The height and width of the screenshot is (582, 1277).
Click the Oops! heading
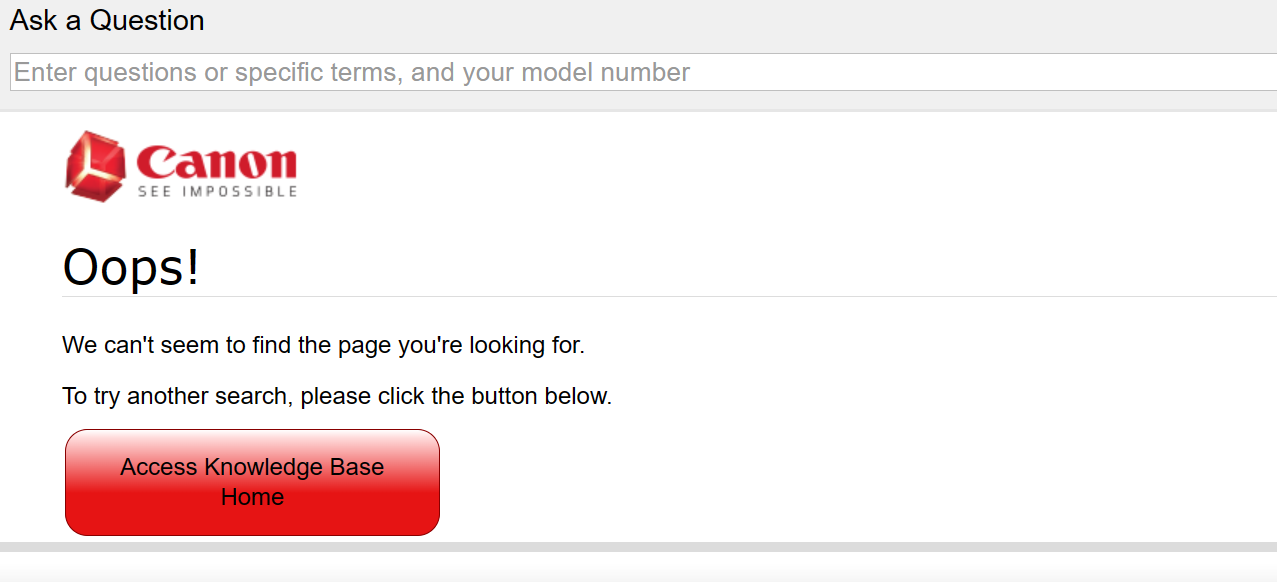131,268
